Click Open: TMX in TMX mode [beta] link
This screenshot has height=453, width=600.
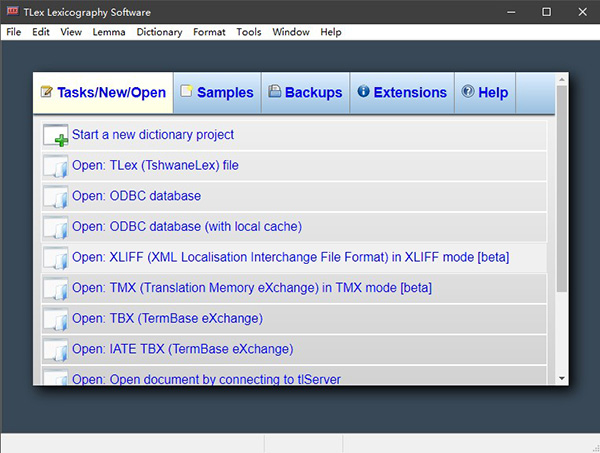point(252,288)
